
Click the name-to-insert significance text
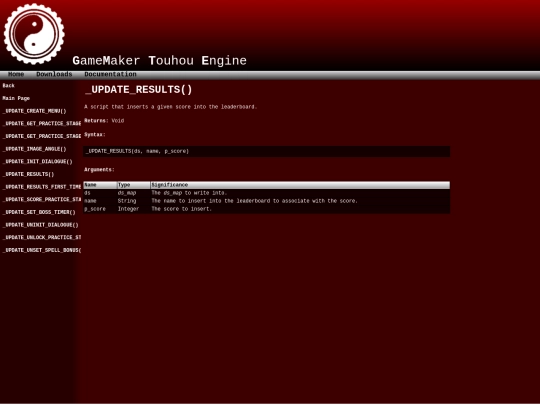click(x=255, y=201)
